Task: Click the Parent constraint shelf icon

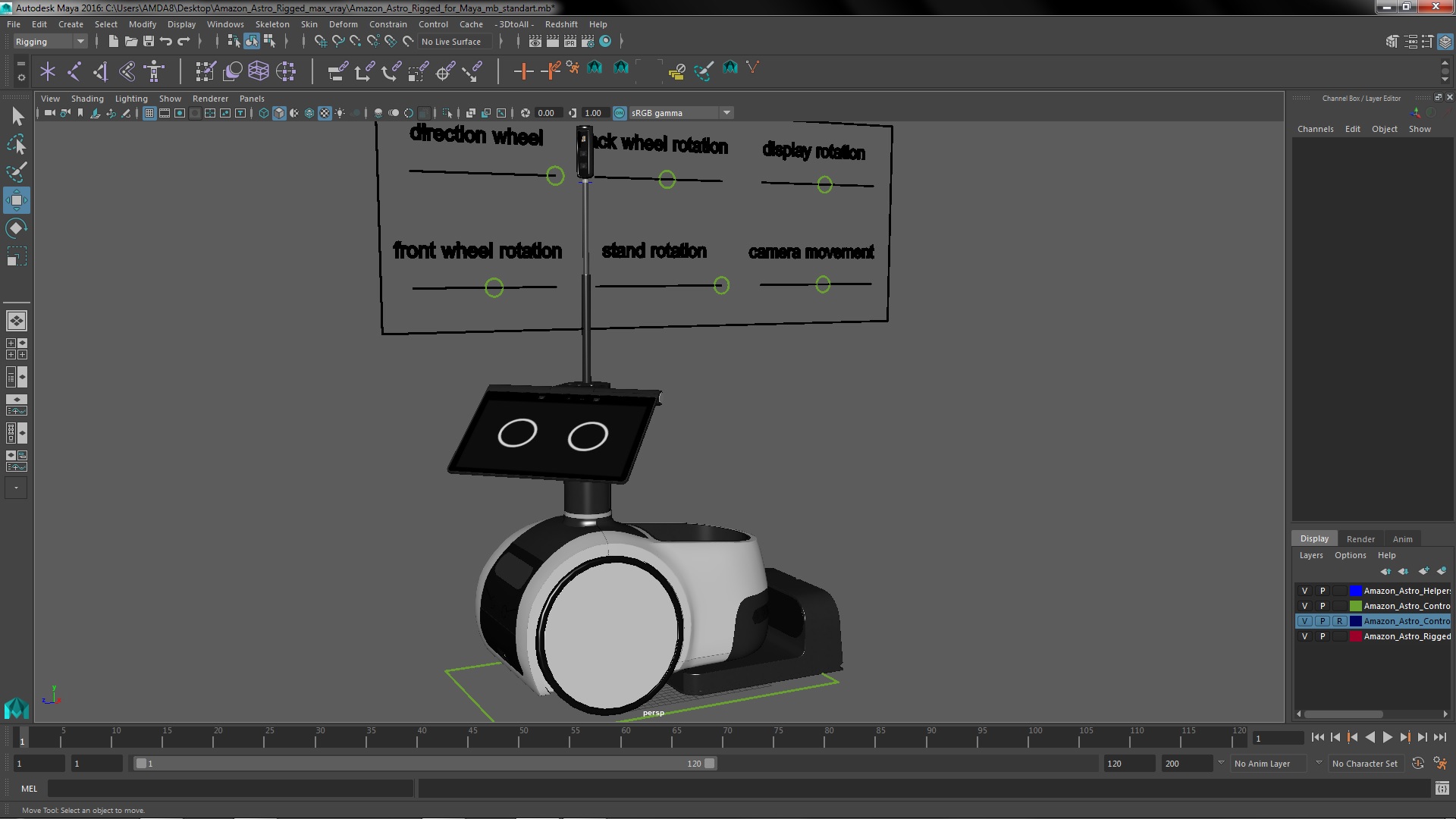Action: click(x=338, y=71)
